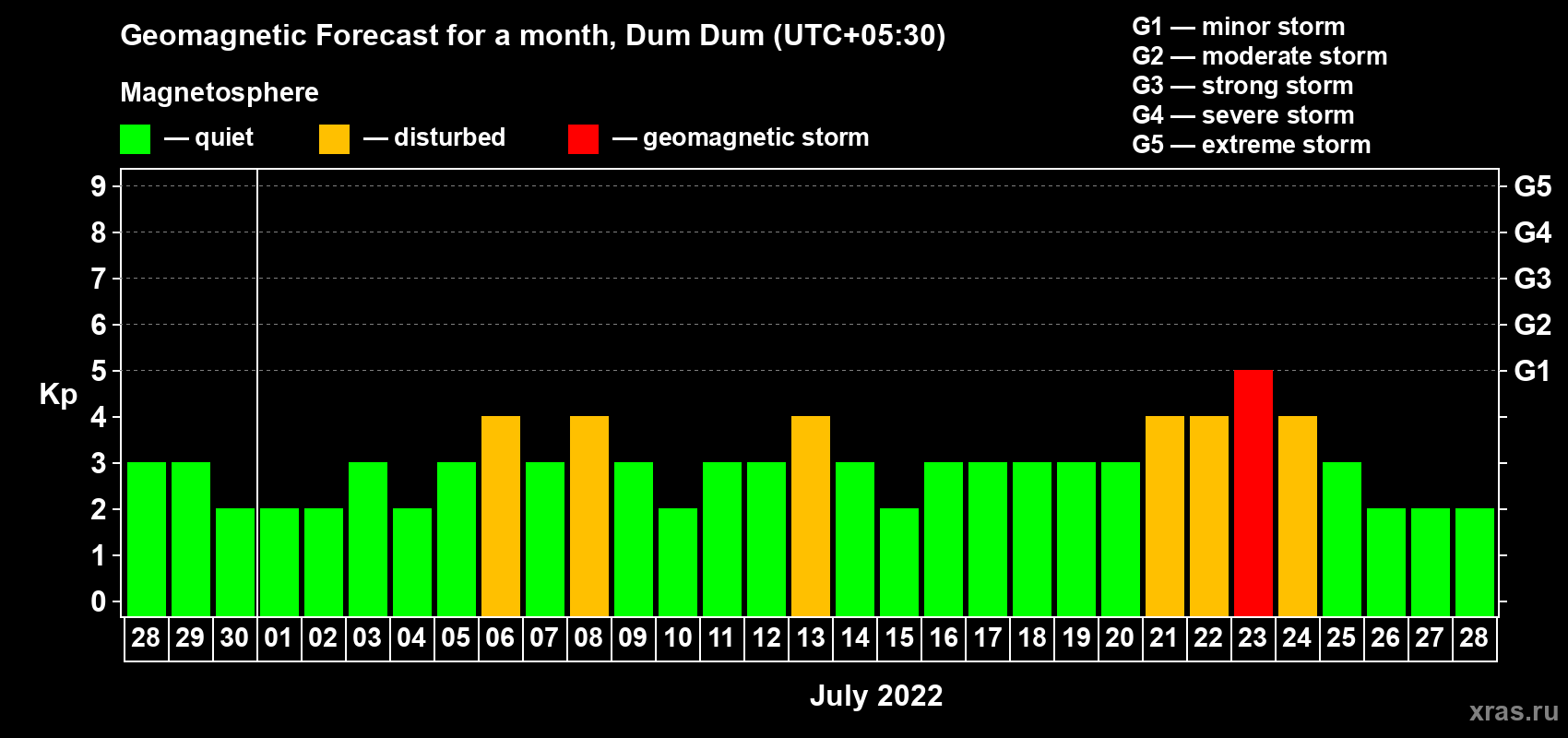Click the date label 13 on the axis

click(x=810, y=638)
